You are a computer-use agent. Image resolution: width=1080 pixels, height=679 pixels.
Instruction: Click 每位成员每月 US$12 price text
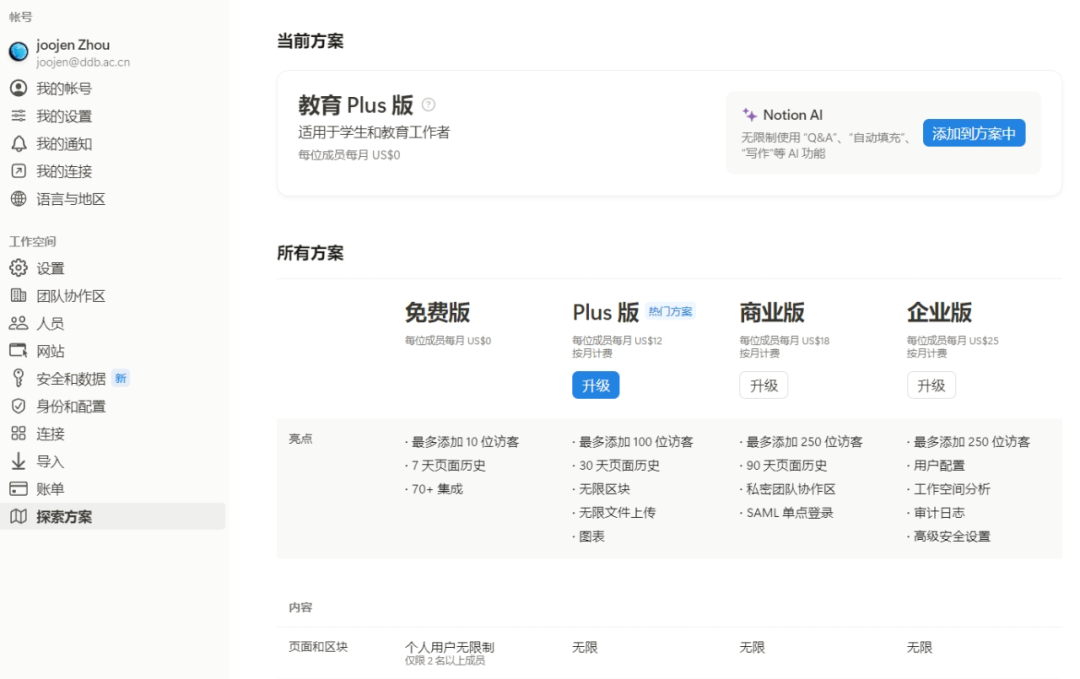pyautogui.click(x=617, y=340)
